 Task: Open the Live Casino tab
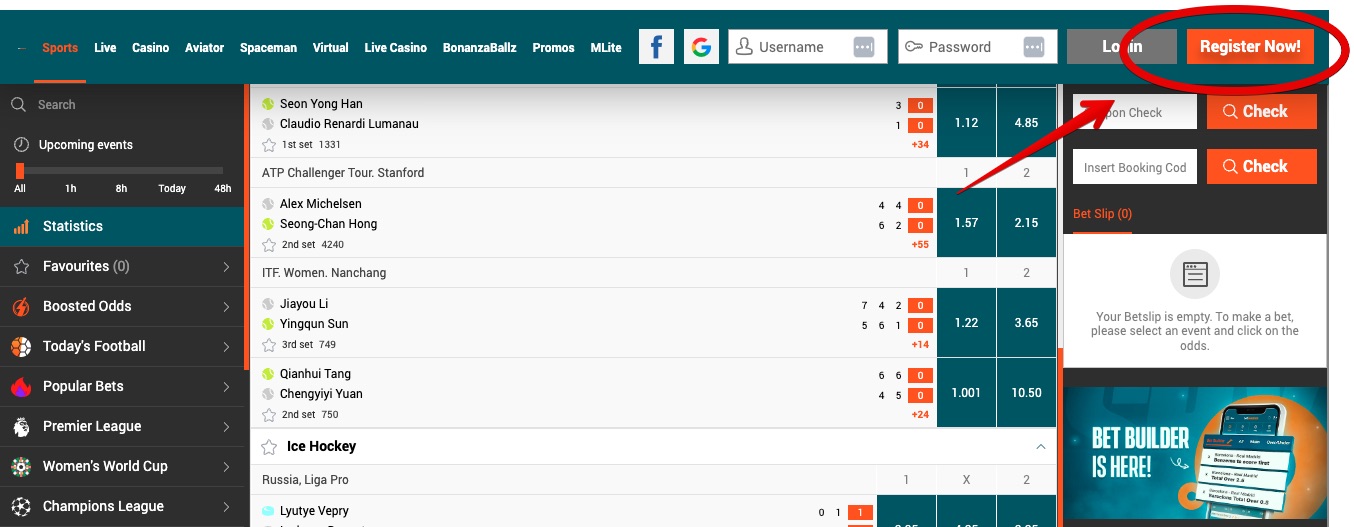pos(396,48)
